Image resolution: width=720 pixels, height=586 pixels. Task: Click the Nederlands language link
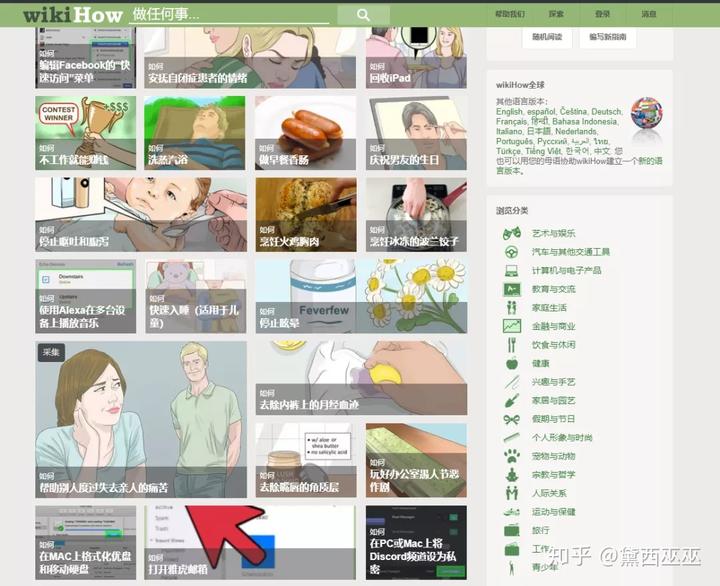click(x=576, y=131)
